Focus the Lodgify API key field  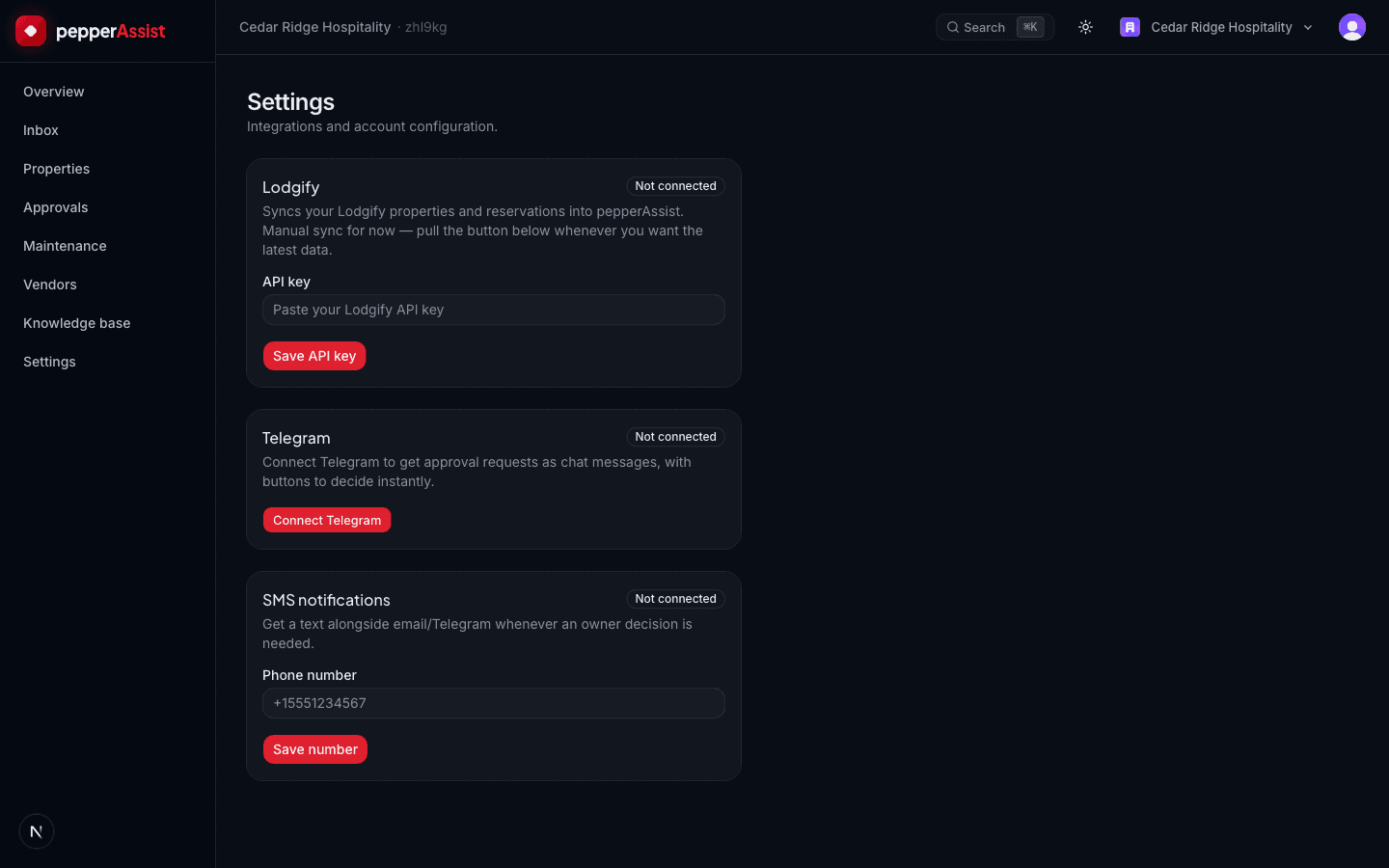pos(494,310)
